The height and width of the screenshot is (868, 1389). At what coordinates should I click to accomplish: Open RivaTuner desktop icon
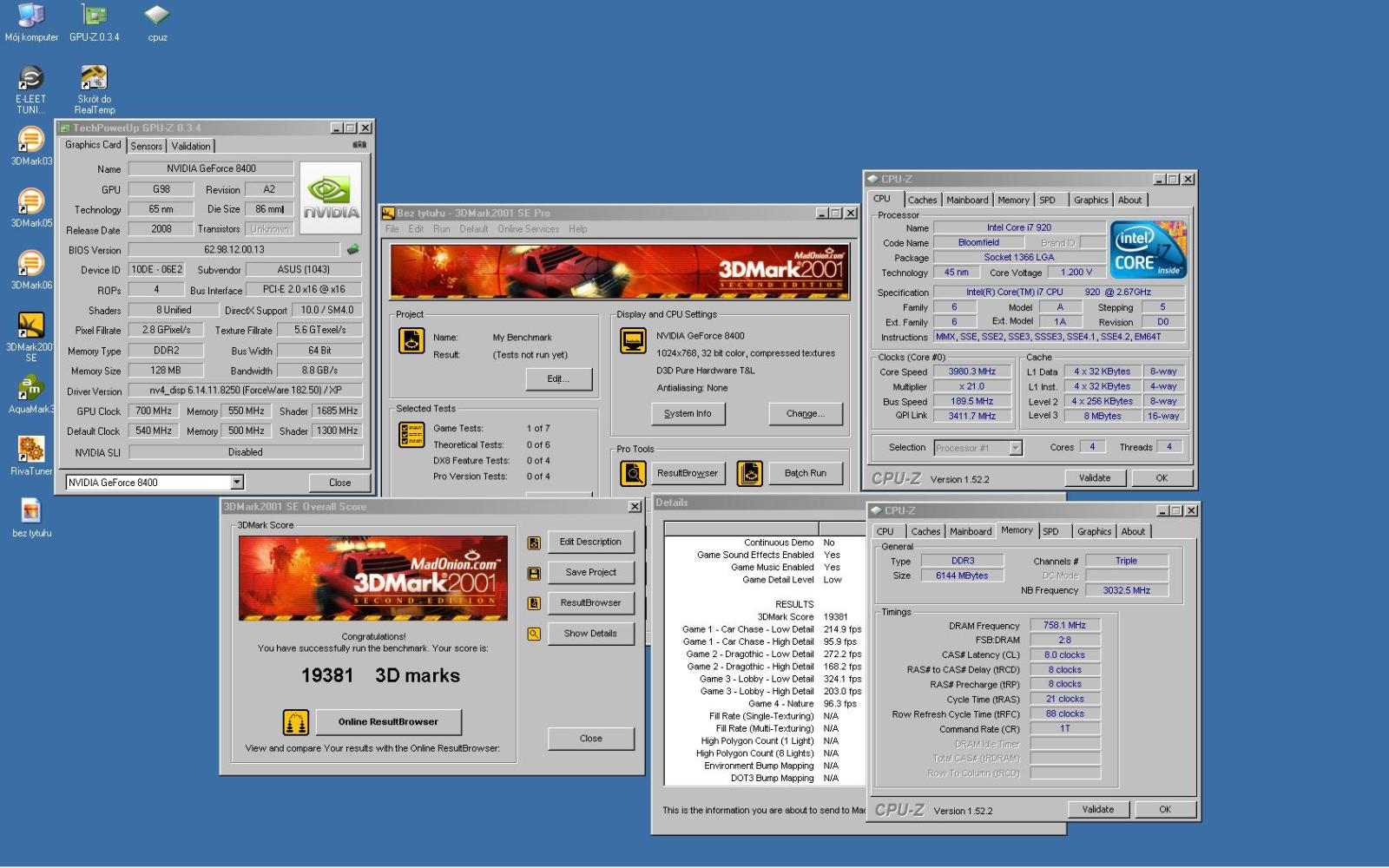coord(31,456)
